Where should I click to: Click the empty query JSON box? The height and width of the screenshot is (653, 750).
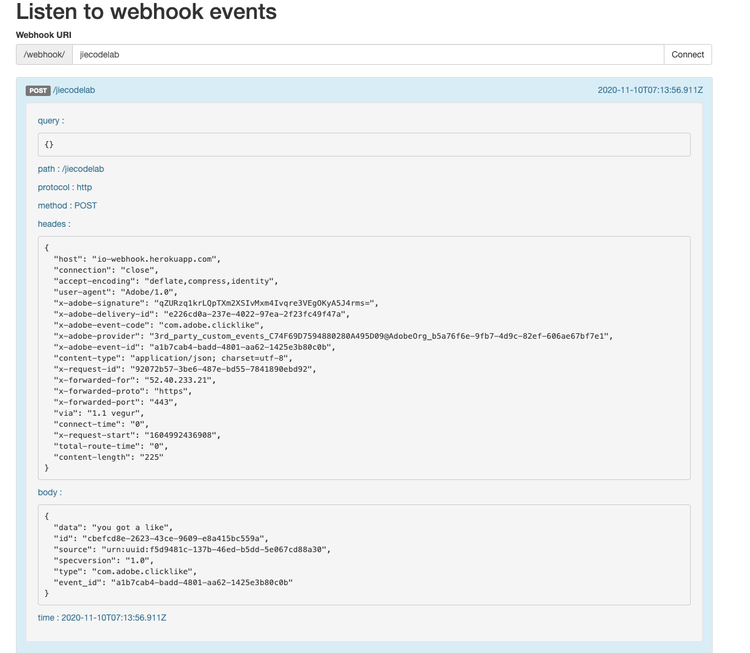pyautogui.click(x=364, y=145)
